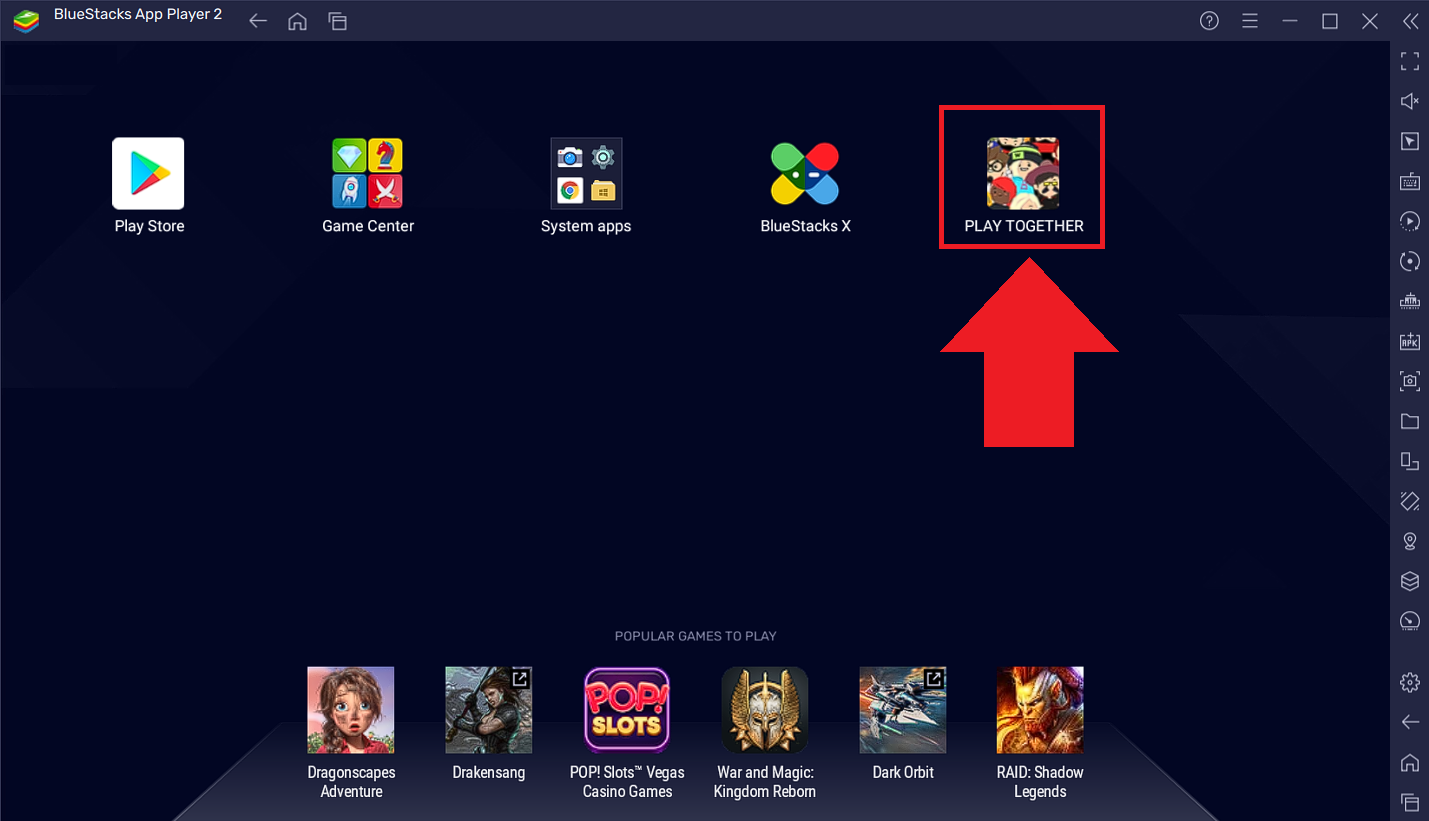Click the rotate screen icon in sidebar

(1410, 461)
